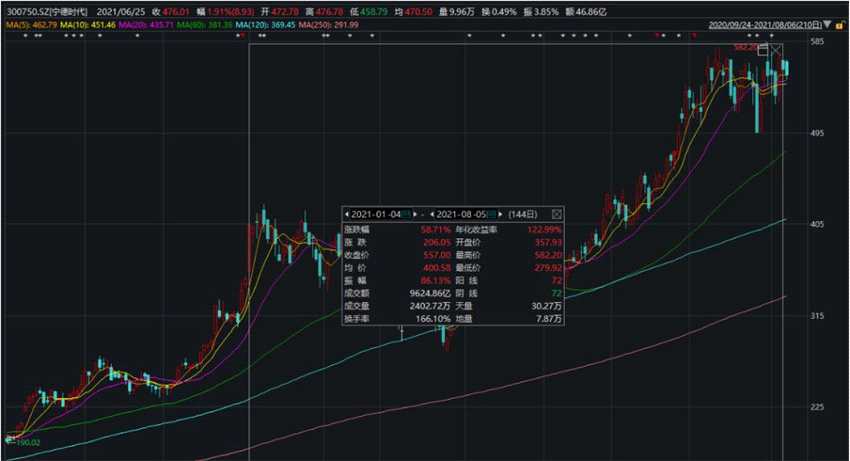Click the 225 price axis label
This screenshot has width=850, height=461.
(x=817, y=407)
